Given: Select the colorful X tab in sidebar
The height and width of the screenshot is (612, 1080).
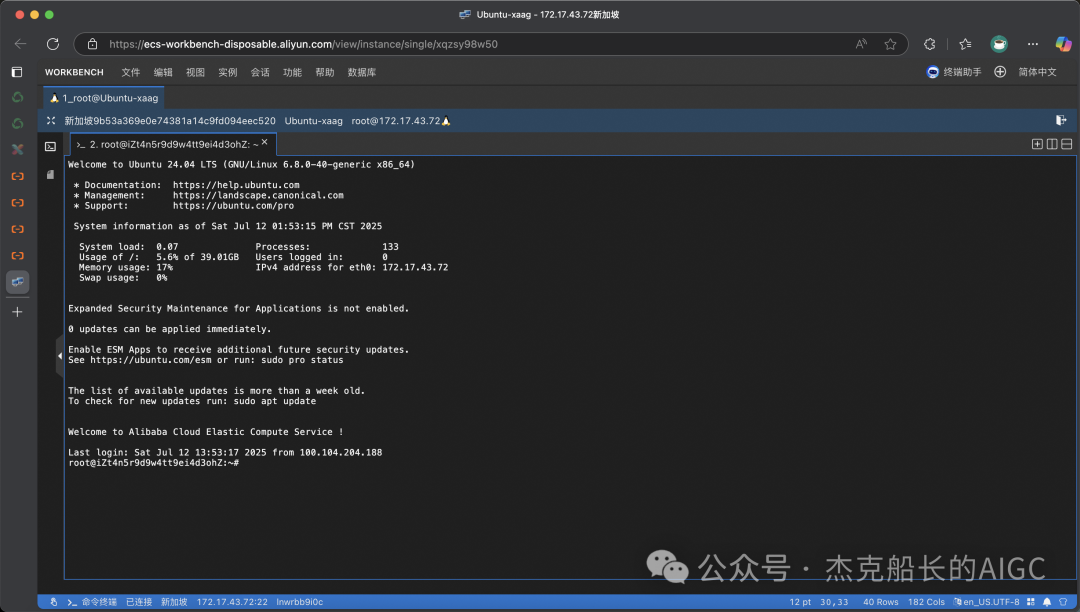Looking at the screenshot, I should coord(17,149).
